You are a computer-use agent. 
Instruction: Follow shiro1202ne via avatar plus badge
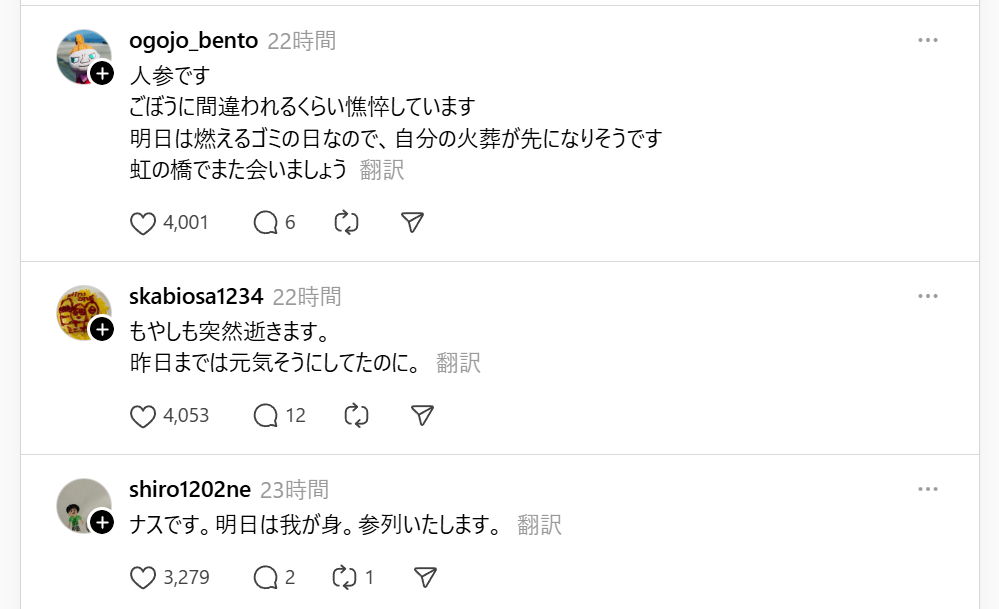tap(103, 522)
